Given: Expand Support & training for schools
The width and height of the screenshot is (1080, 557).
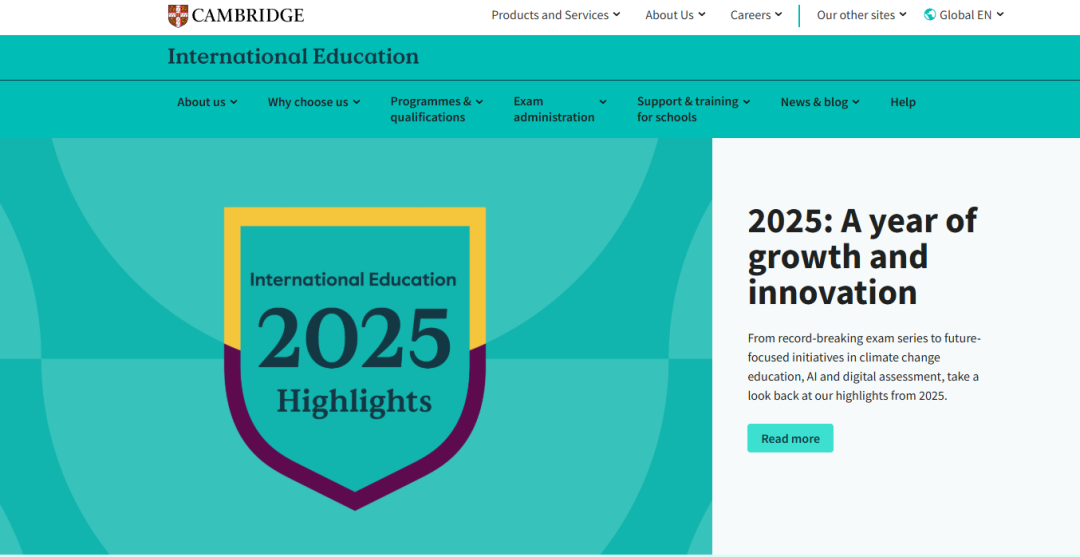Looking at the screenshot, I should pos(692,109).
